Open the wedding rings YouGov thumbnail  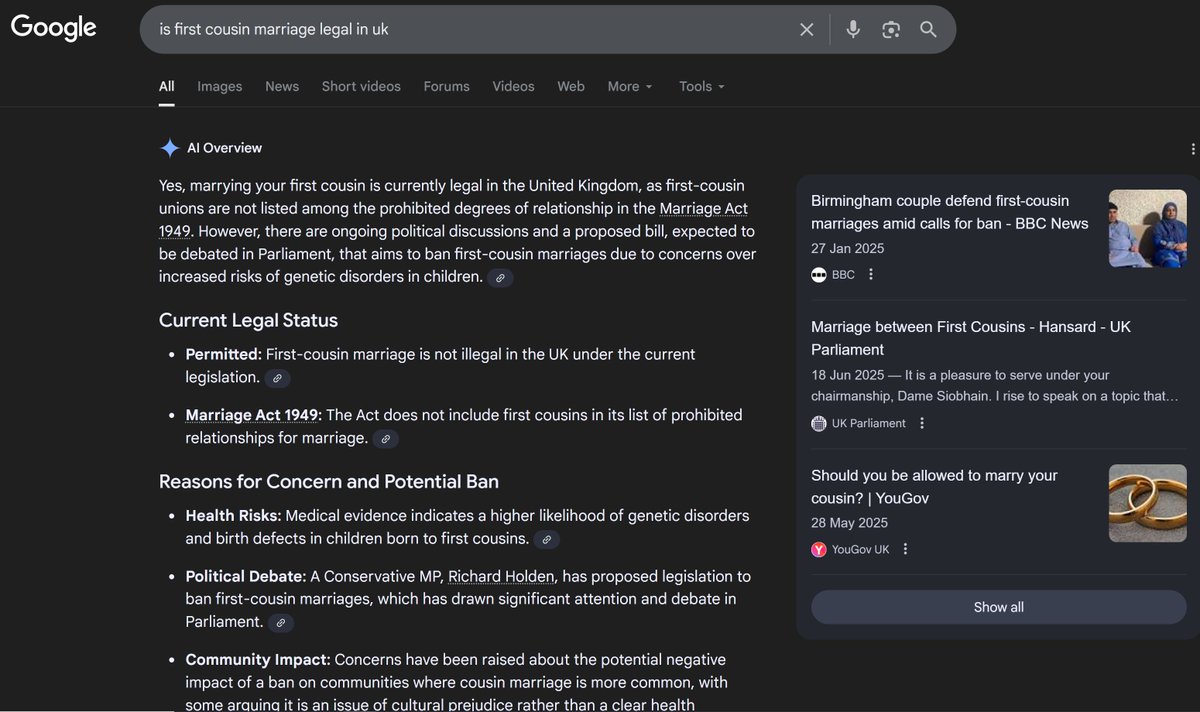1147,503
